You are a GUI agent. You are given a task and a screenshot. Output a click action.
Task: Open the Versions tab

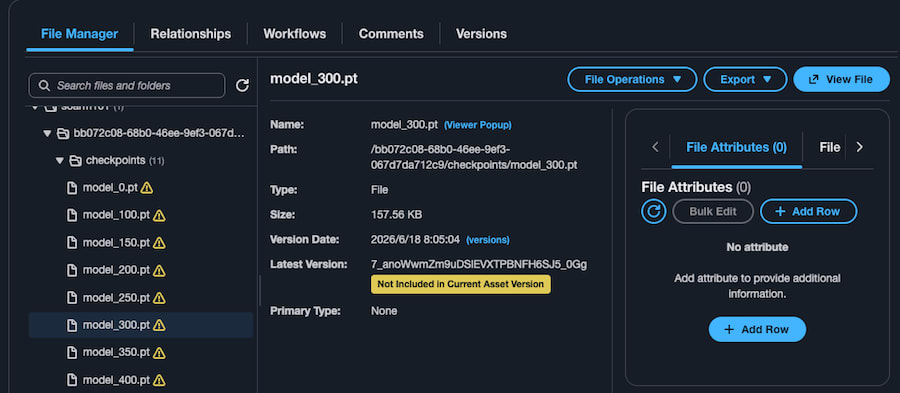481,34
